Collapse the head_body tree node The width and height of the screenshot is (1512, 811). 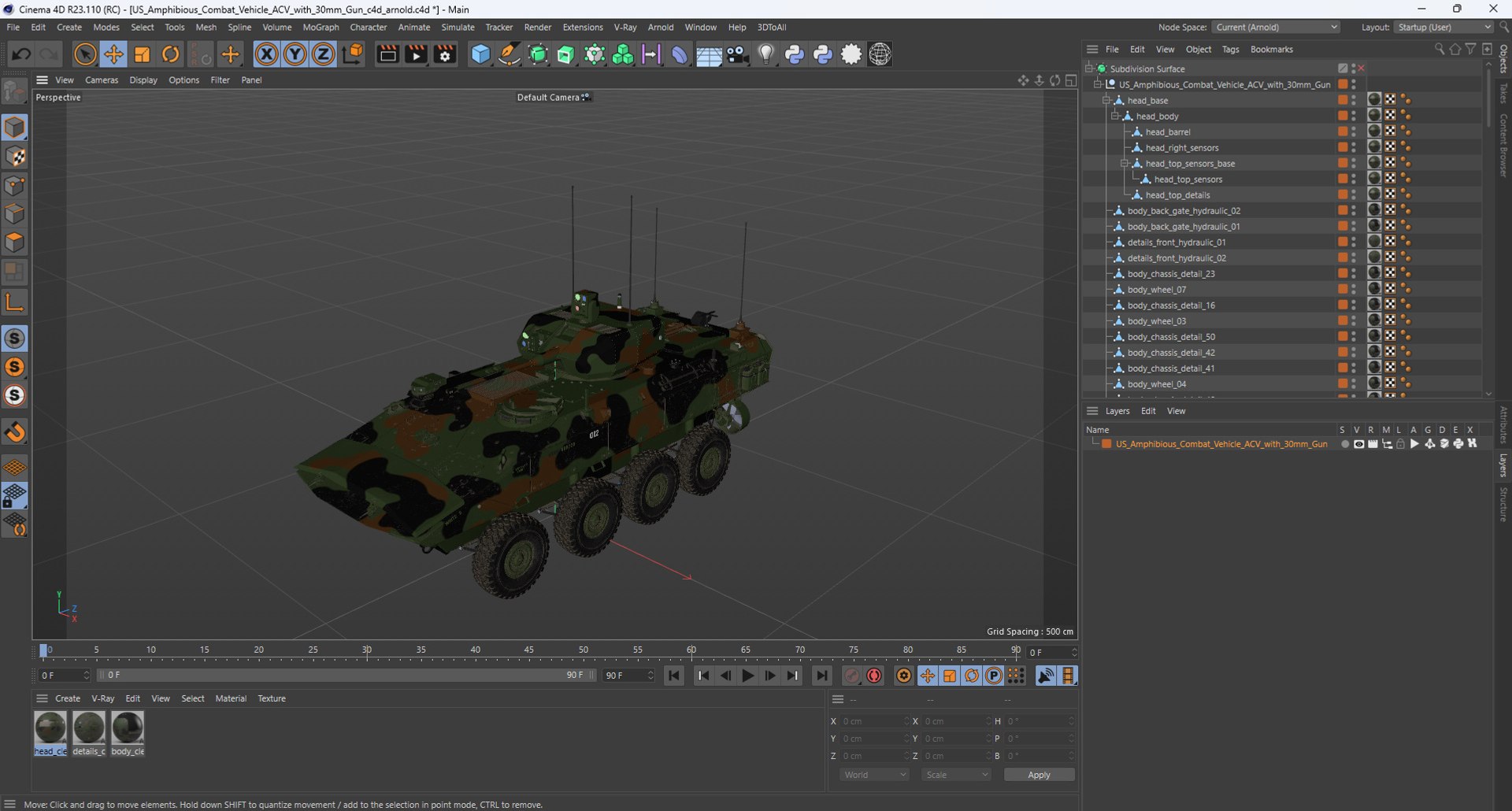tap(1115, 116)
